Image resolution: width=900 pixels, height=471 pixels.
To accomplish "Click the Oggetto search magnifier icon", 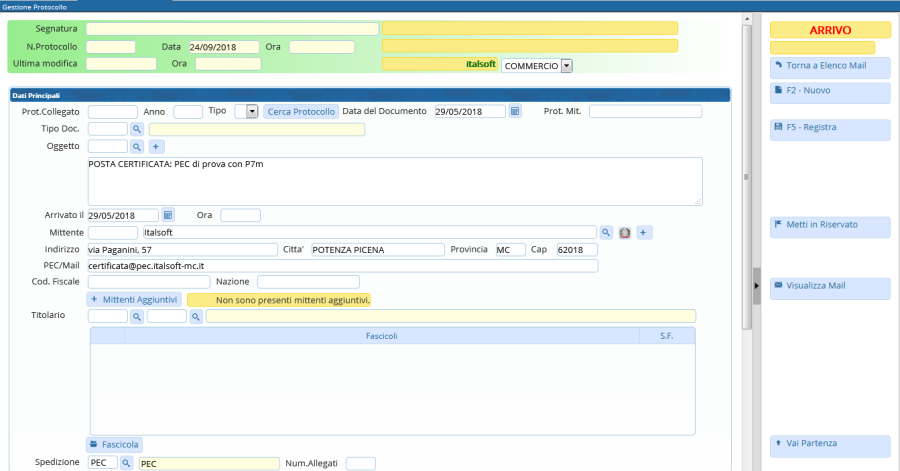I will point(137,146).
